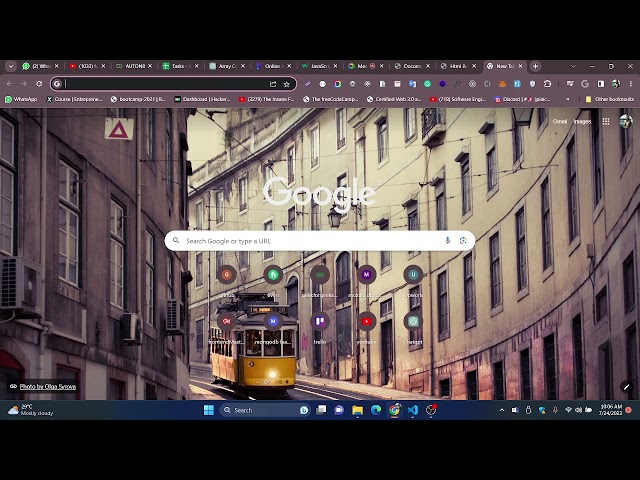640x480 pixels.
Task: Open the Chrome profile avatar in toolbar
Action: pyautogui.click(x=616, y=84)
